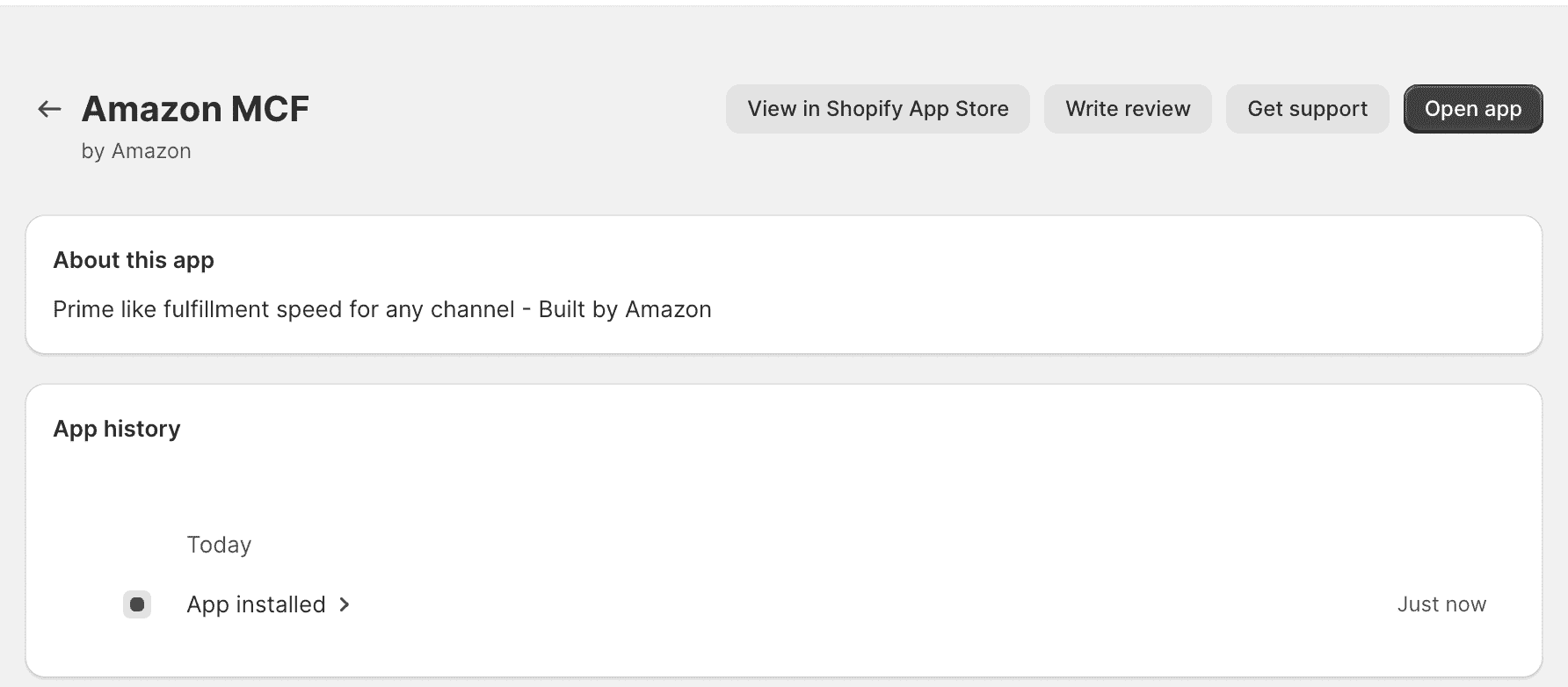Click the App history heading

tap(117, 429)
